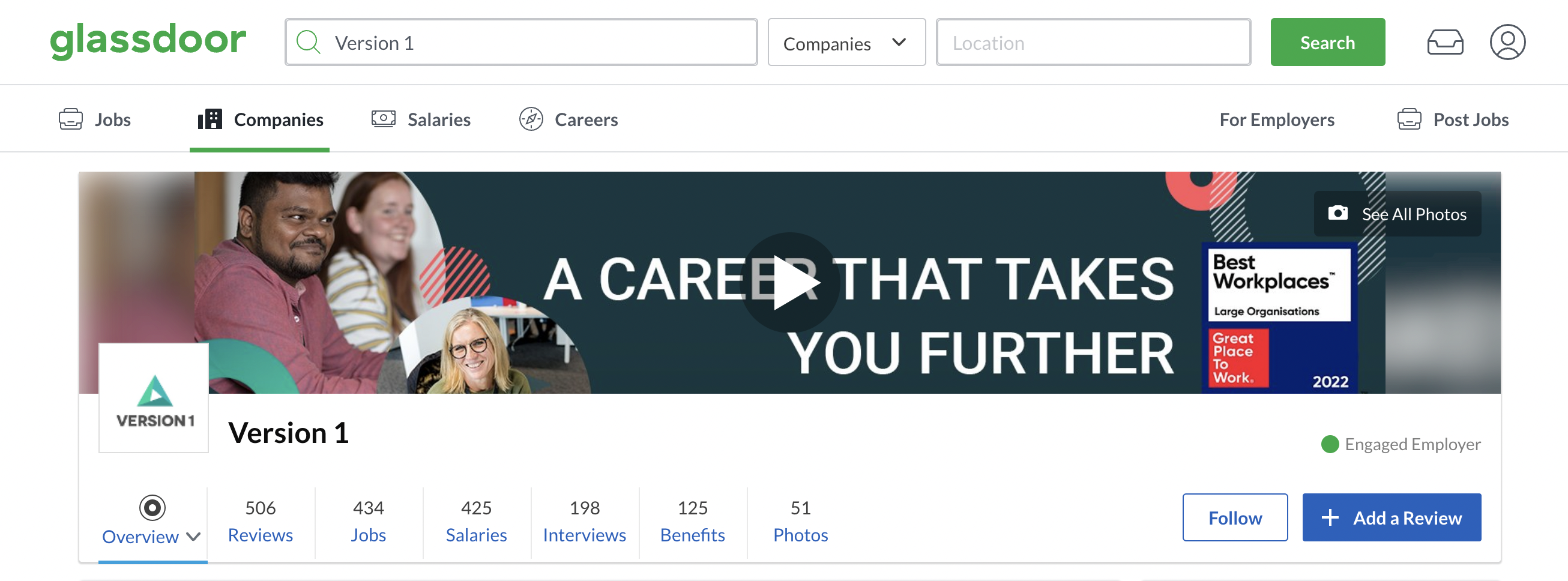This screenshot has width=1568, height=581.
Task: Open the 51 Photos tab
Action: [800, 522]
